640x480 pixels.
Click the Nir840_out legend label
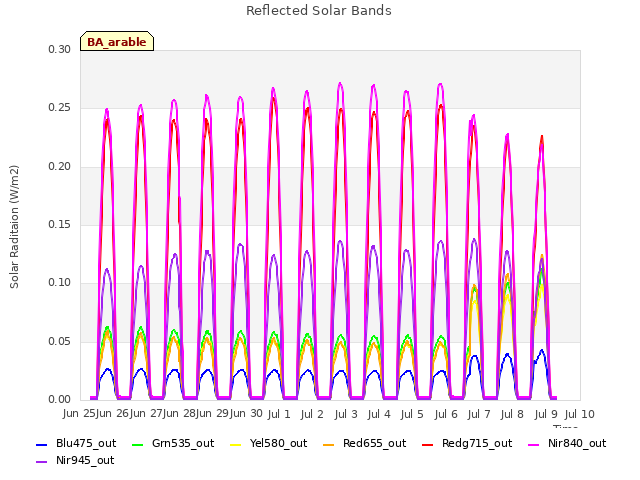[577, 443]
